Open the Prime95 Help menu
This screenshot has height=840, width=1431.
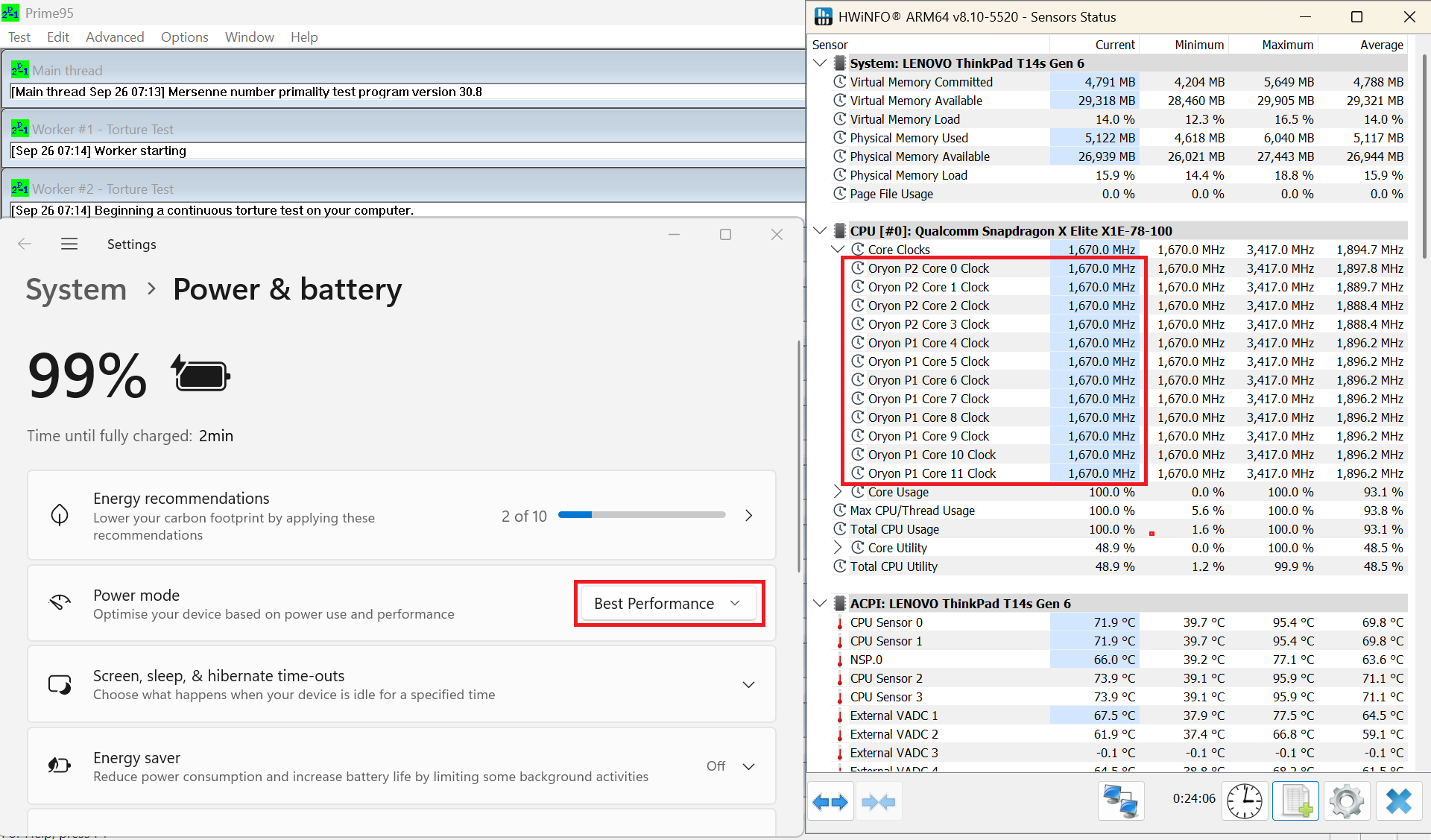pyautogui.click(x=304, y=37)
